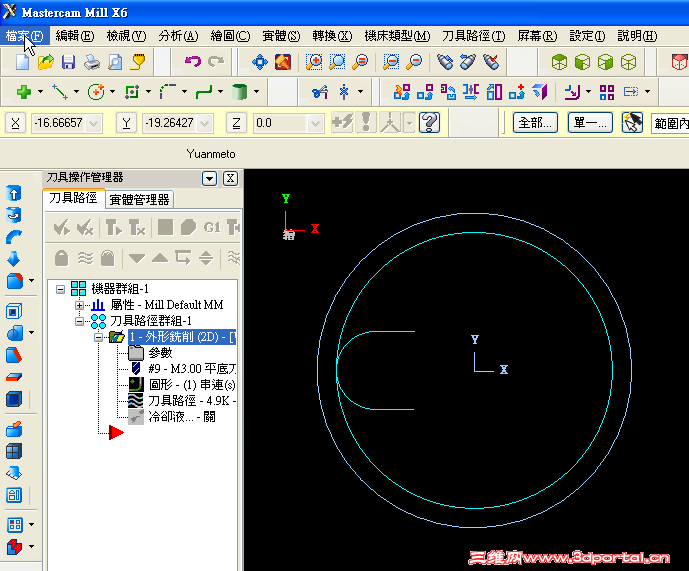Open the 分析(A) menu
The image size is (689, 571).
point(178,36)
